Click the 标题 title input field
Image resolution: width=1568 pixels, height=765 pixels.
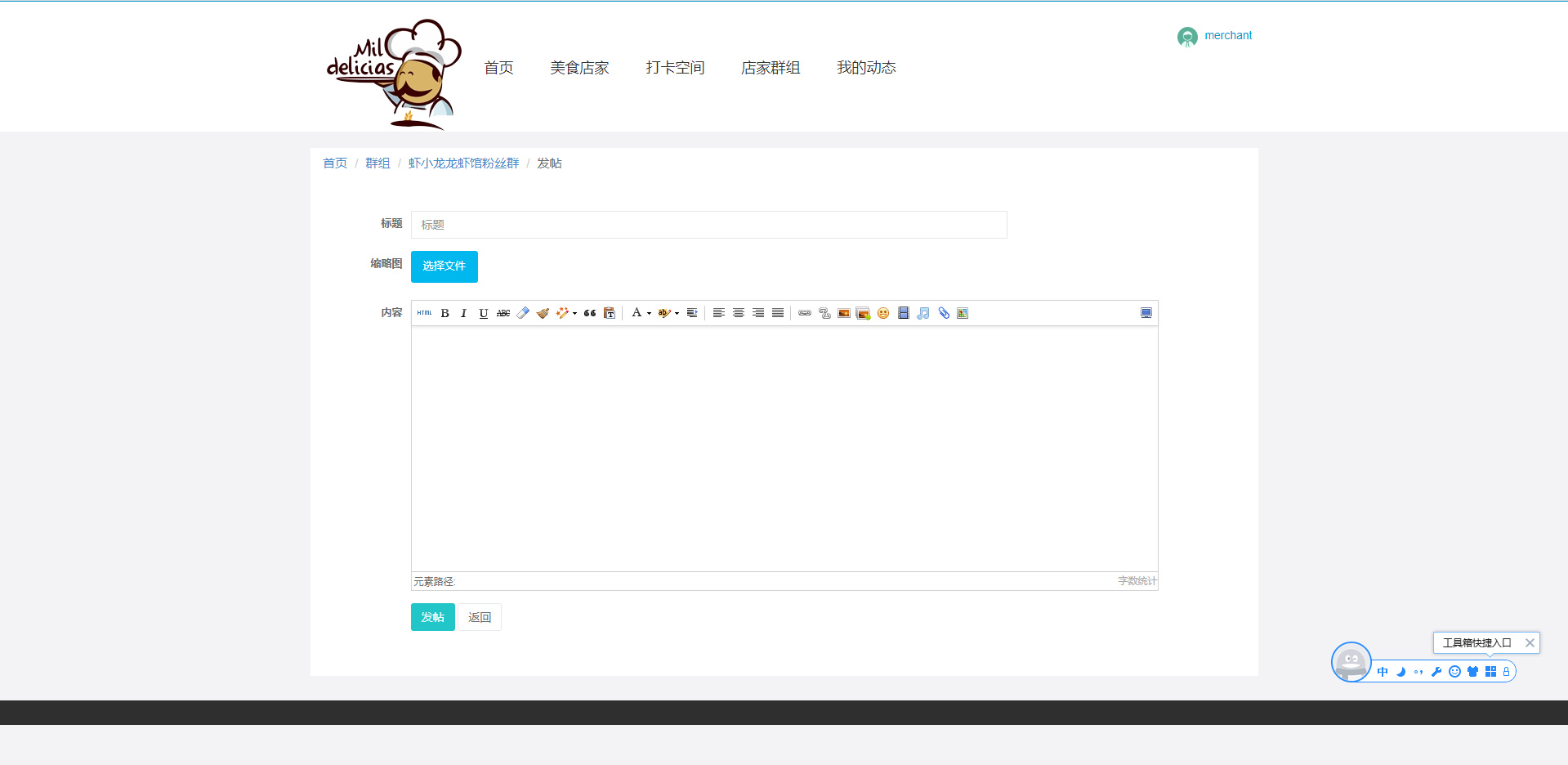708,224
